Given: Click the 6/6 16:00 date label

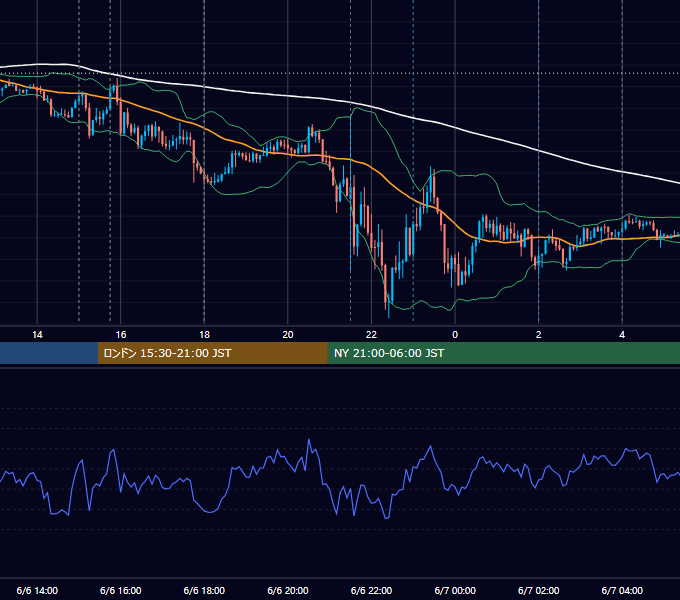Looking at the screenshot, I should coord(121,590).
